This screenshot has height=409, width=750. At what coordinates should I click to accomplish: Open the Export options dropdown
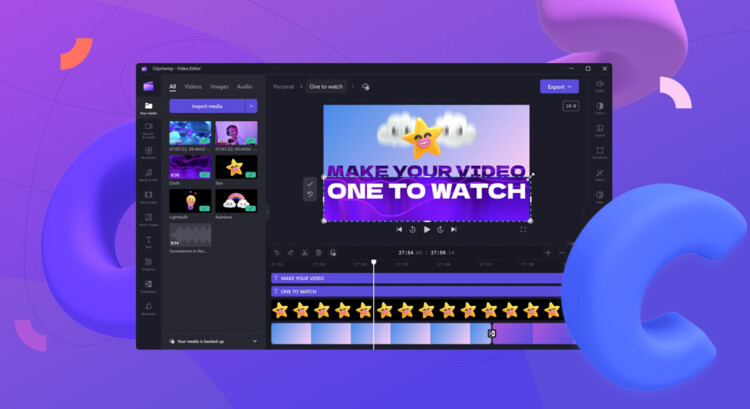[x=559, y=87]
